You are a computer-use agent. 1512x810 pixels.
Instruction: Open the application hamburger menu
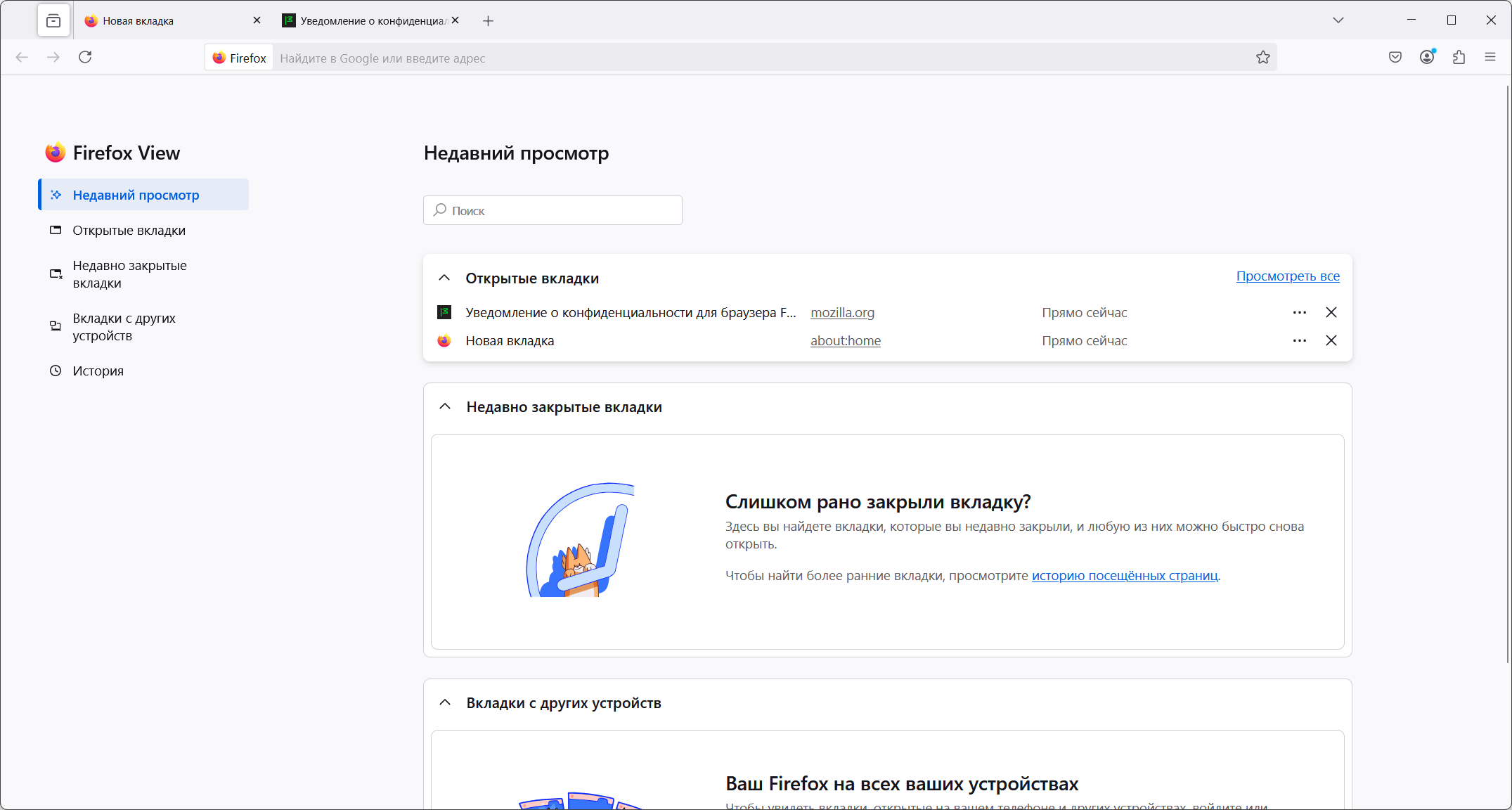[x=1490, y=58]
